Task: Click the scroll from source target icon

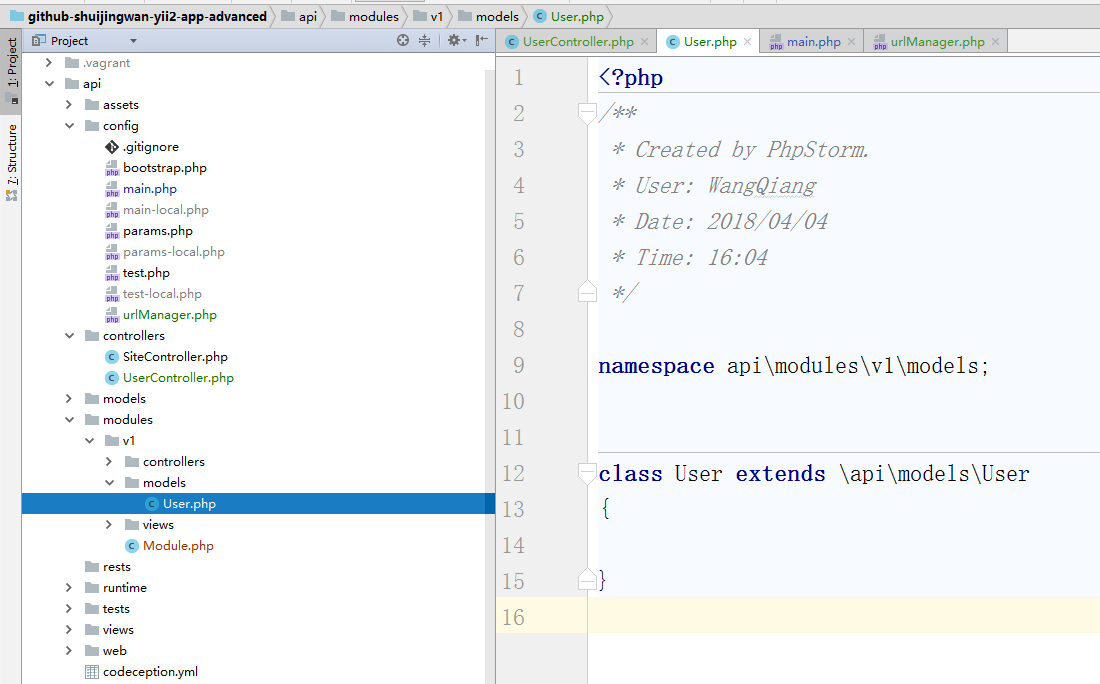Action: point(403,41)
